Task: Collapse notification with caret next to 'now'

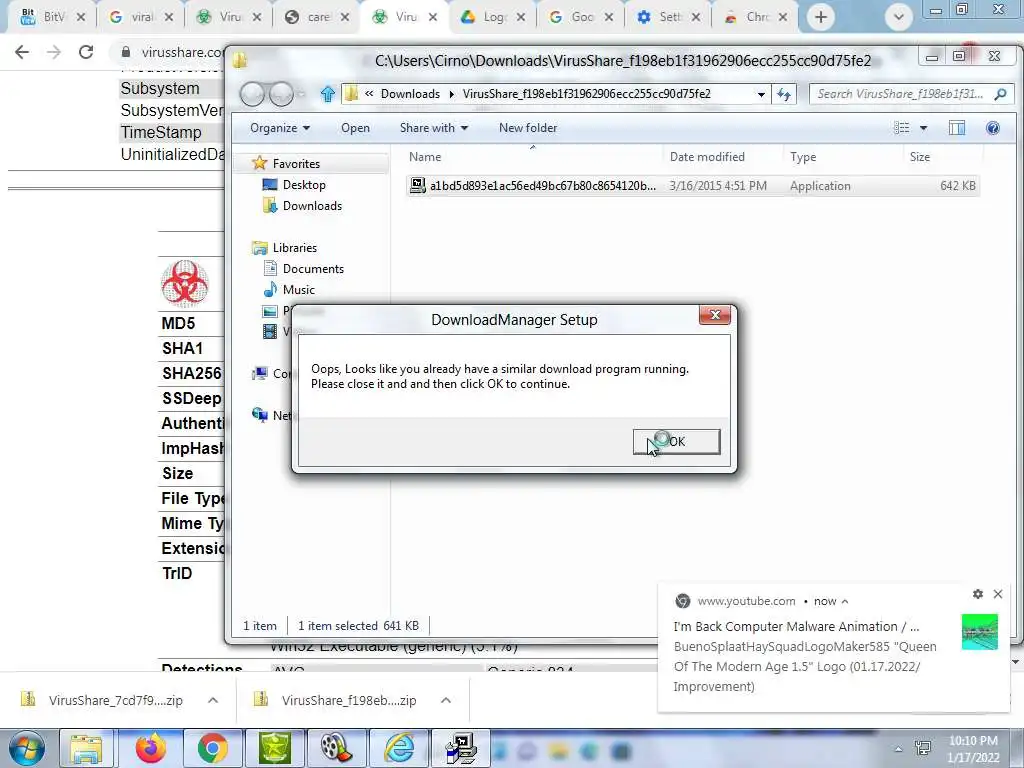Action: point(844,601)
